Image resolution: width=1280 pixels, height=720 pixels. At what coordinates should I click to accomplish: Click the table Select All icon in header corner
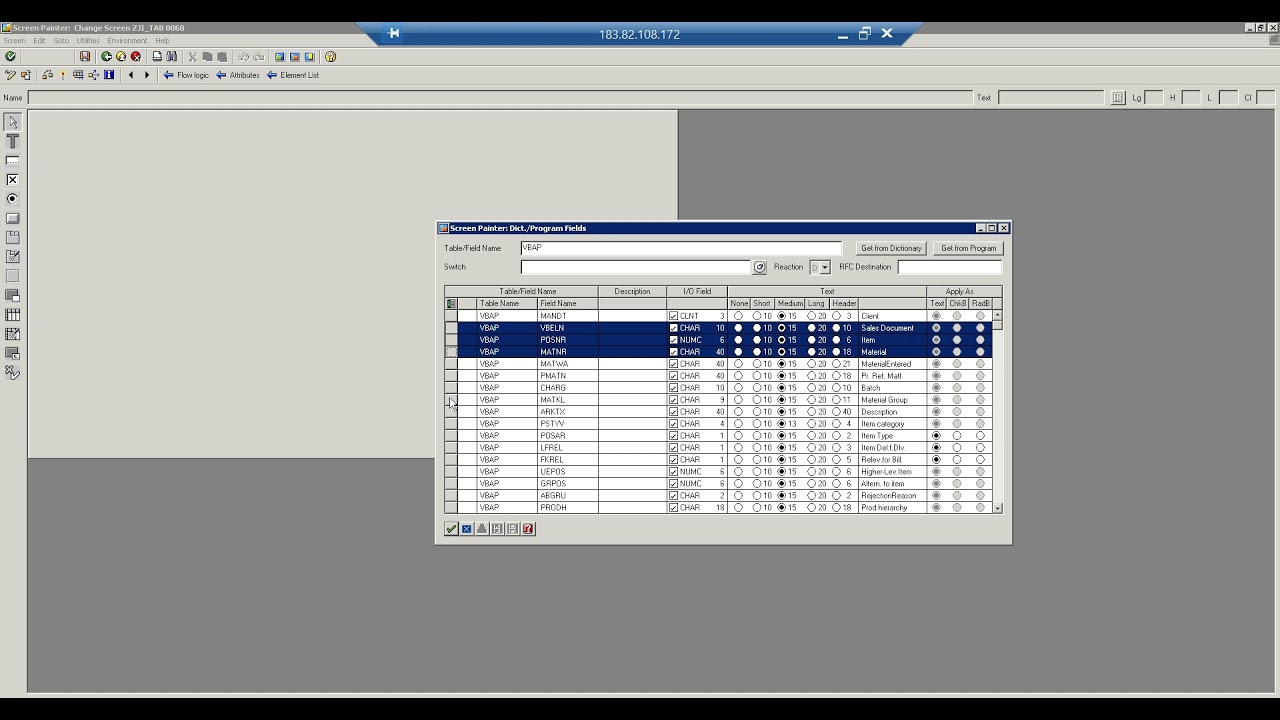451,304
